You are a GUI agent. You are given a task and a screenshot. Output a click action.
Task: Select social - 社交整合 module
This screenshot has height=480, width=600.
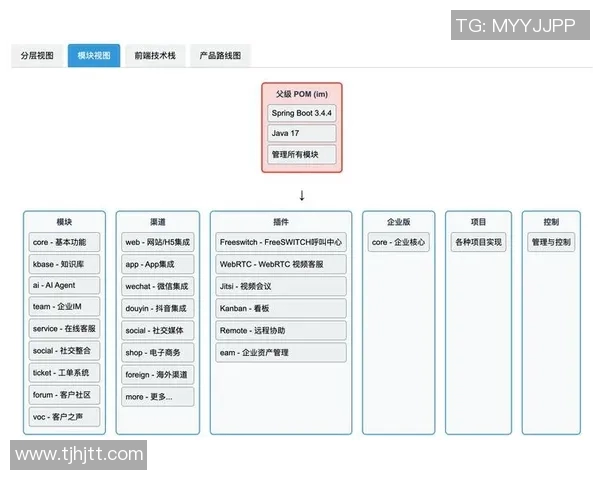click(x=64, y=351)
